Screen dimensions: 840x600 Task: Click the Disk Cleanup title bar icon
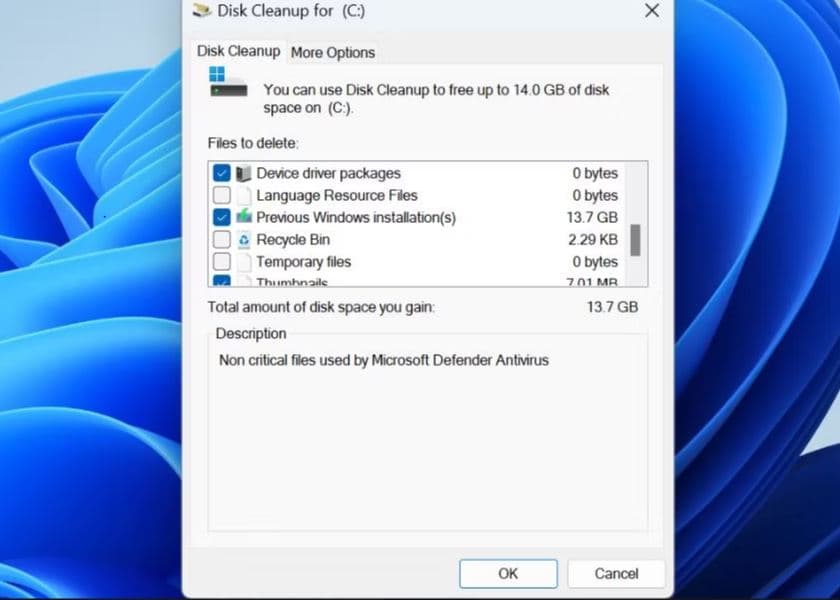(202, 11)
